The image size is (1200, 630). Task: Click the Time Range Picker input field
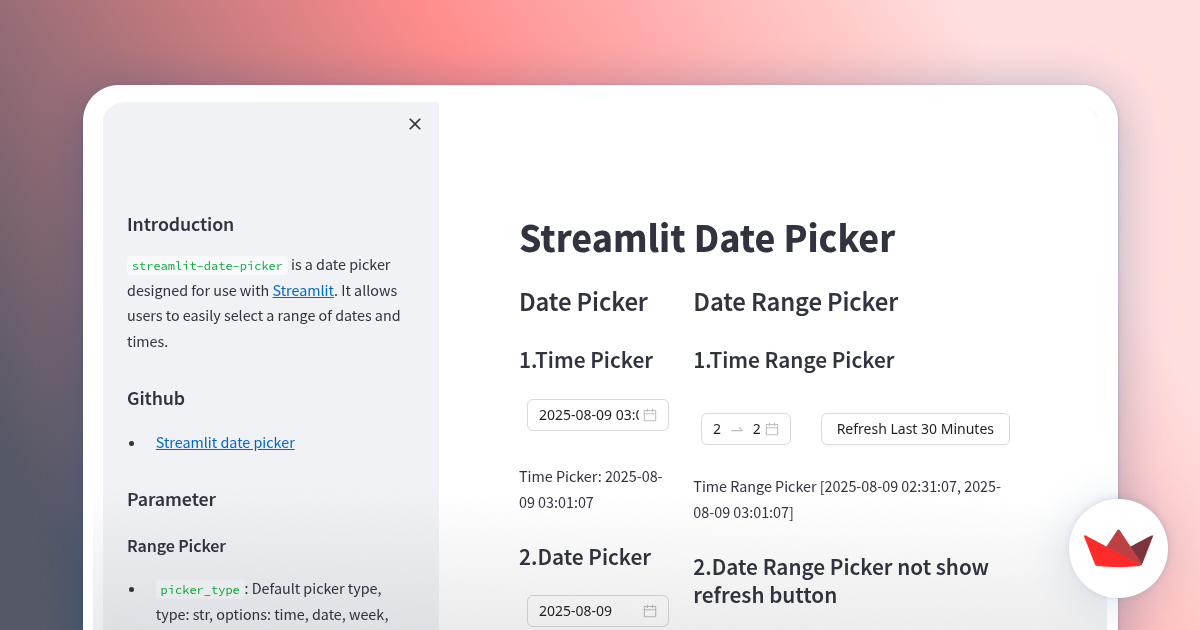click(746, 429)
